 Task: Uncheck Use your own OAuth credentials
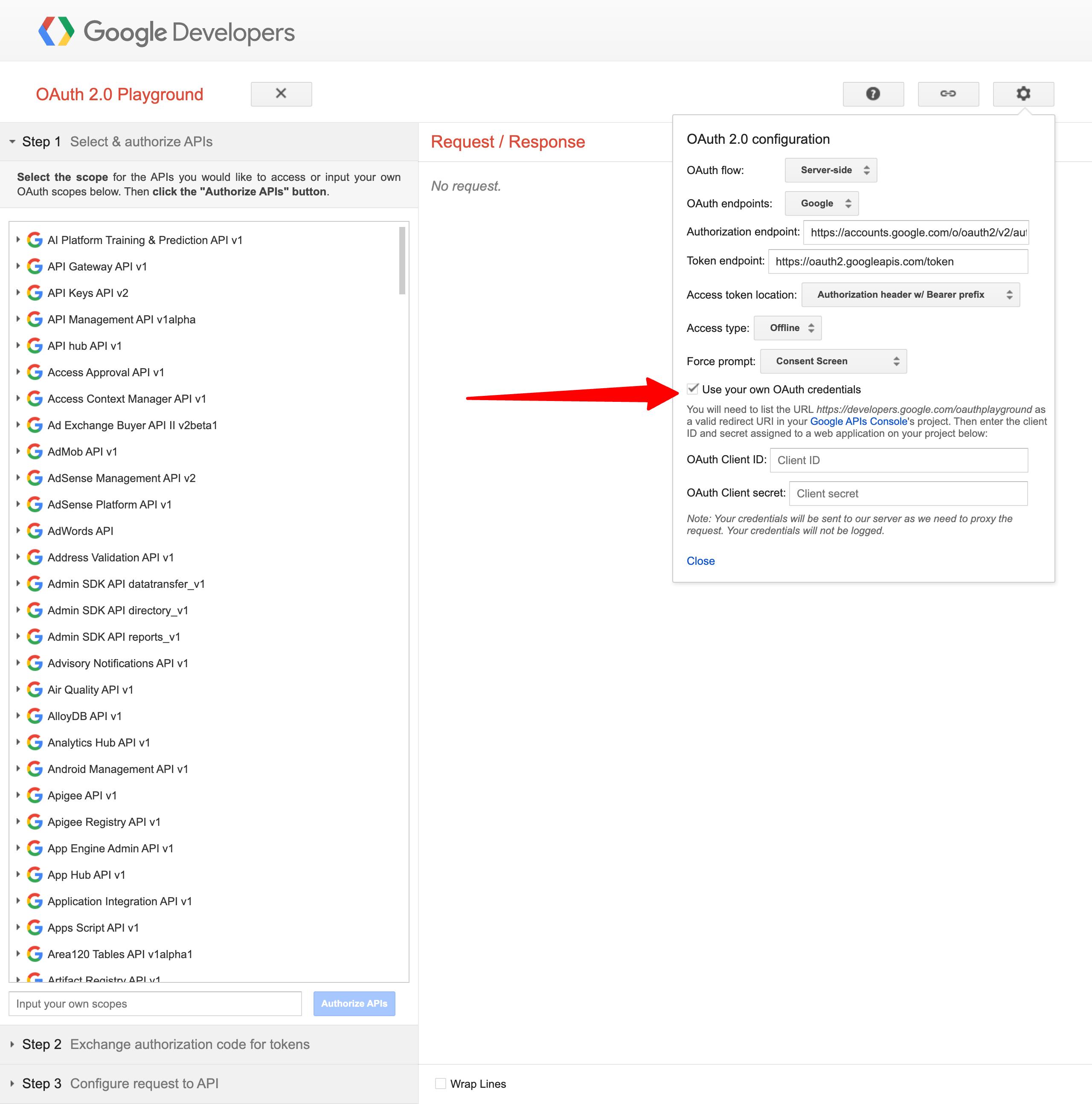pos(693,389)
